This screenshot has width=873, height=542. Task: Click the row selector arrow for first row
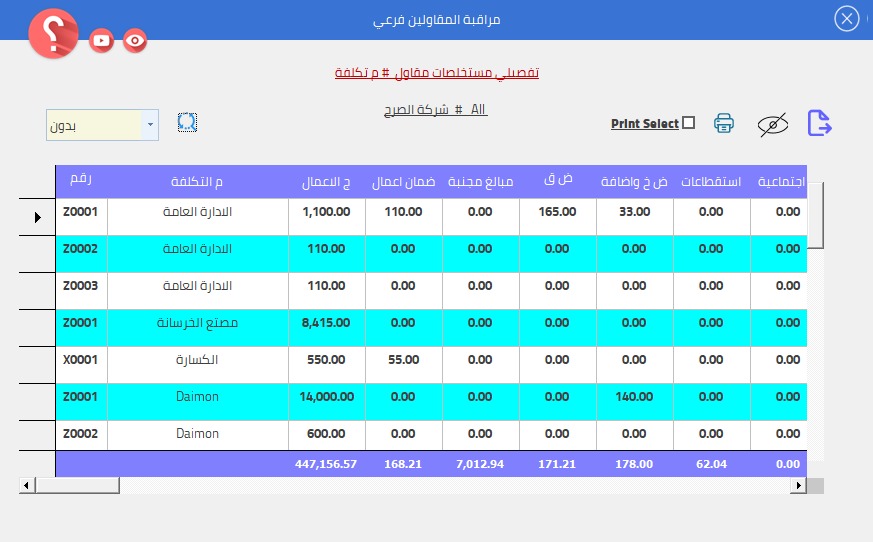37,216
